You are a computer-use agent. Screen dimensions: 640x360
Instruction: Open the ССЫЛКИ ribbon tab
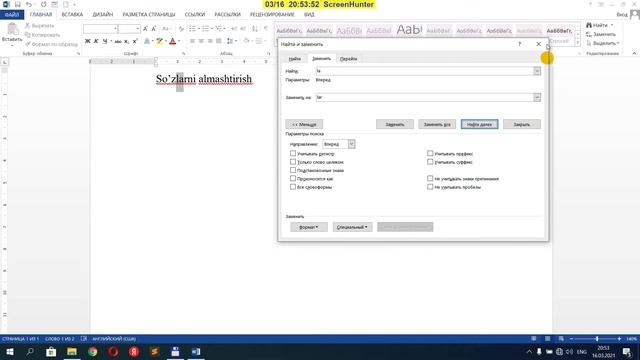[x=195, y=15]
